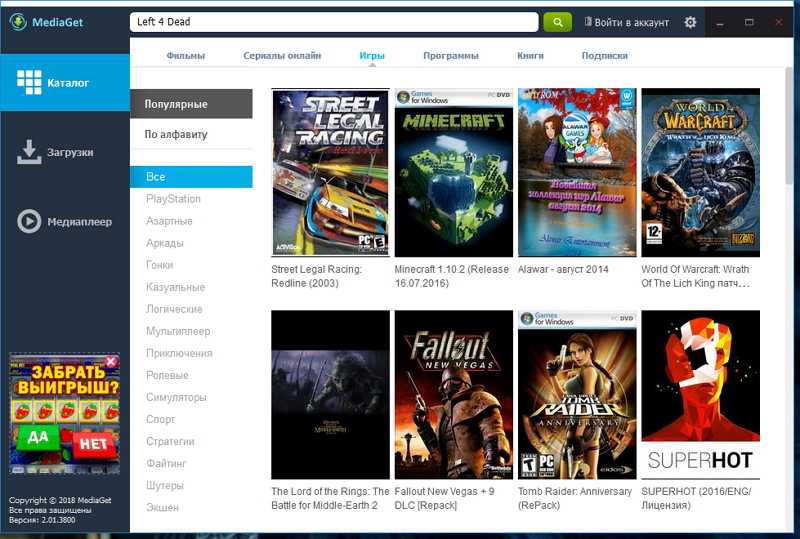This screenshot has height=539, width=800.
Task: Open the Программы tab
Action: [451, 55]
